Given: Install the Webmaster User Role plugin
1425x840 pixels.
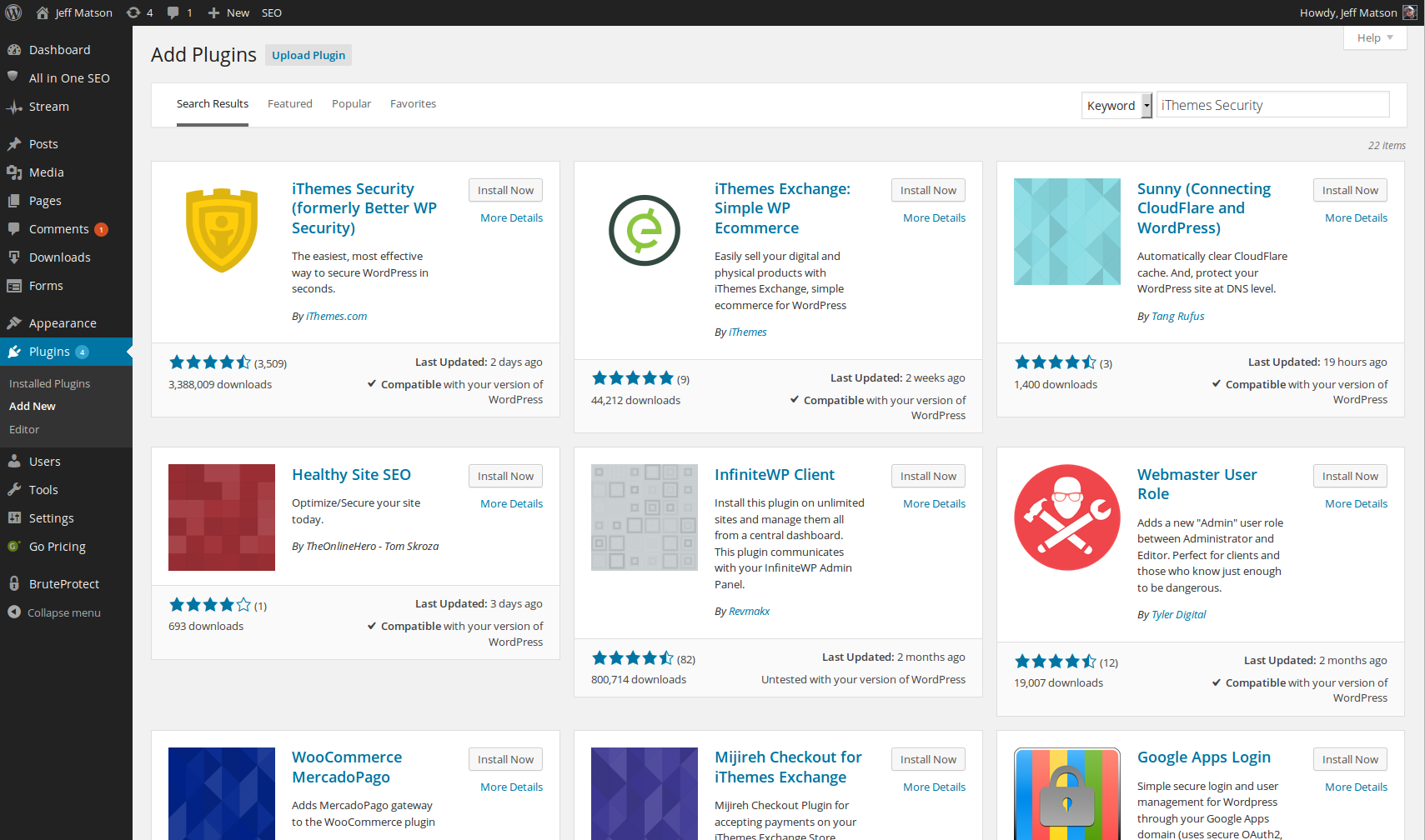Looking at the screenshot, I should click(x=1350, y=476).
